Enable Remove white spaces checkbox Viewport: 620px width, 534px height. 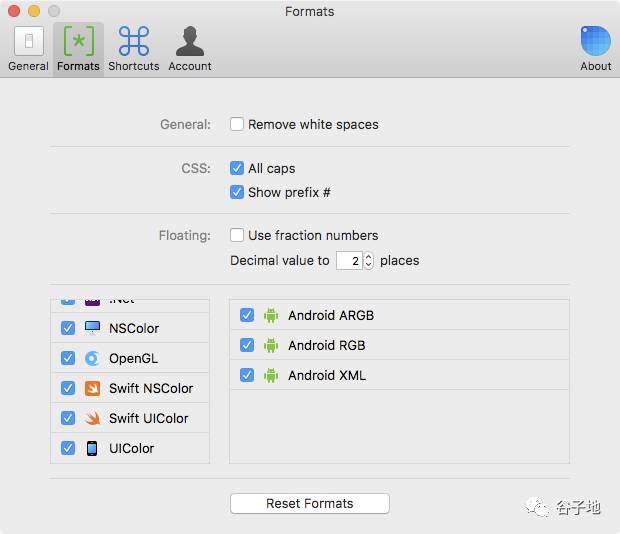click(x=237, y=124)
